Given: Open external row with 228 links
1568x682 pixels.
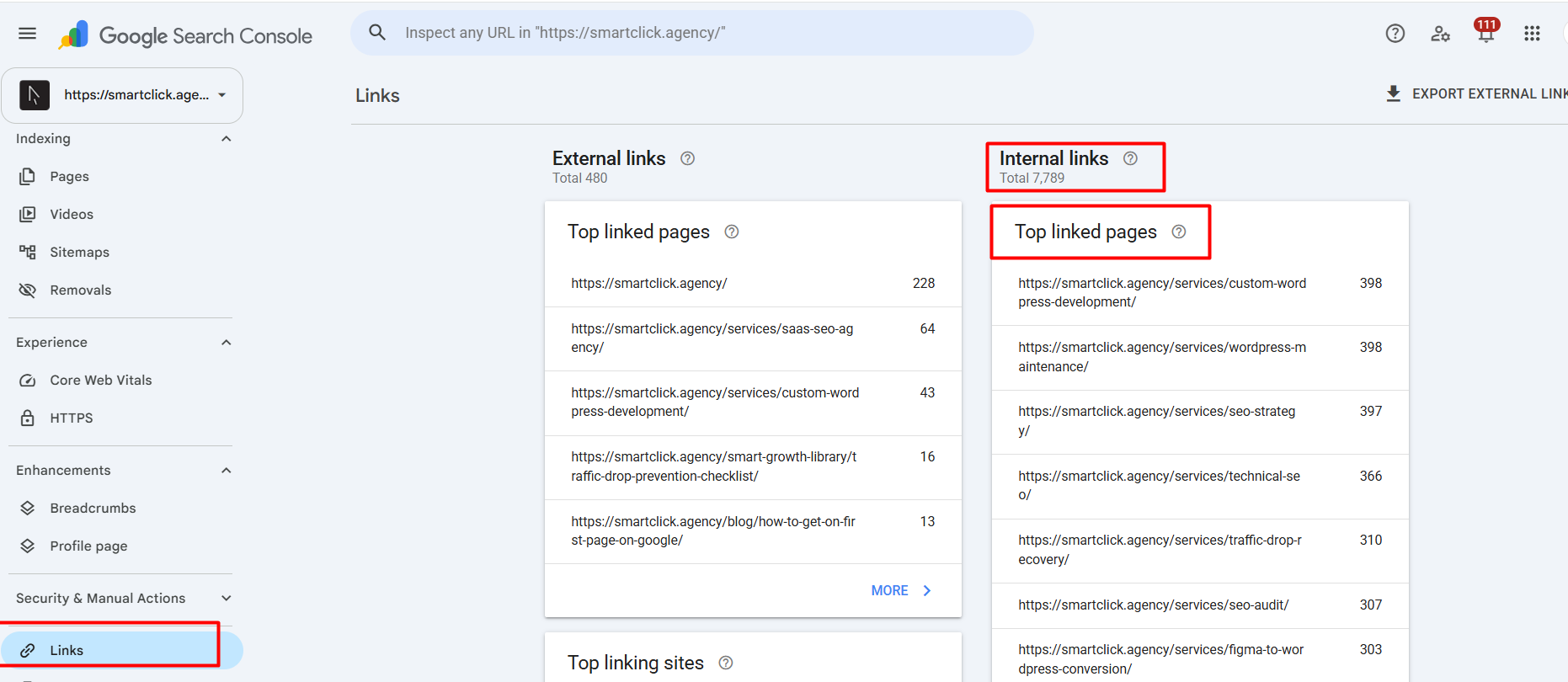Looking at the screenshot, I should pyautogui.click(x=753, y=284).
